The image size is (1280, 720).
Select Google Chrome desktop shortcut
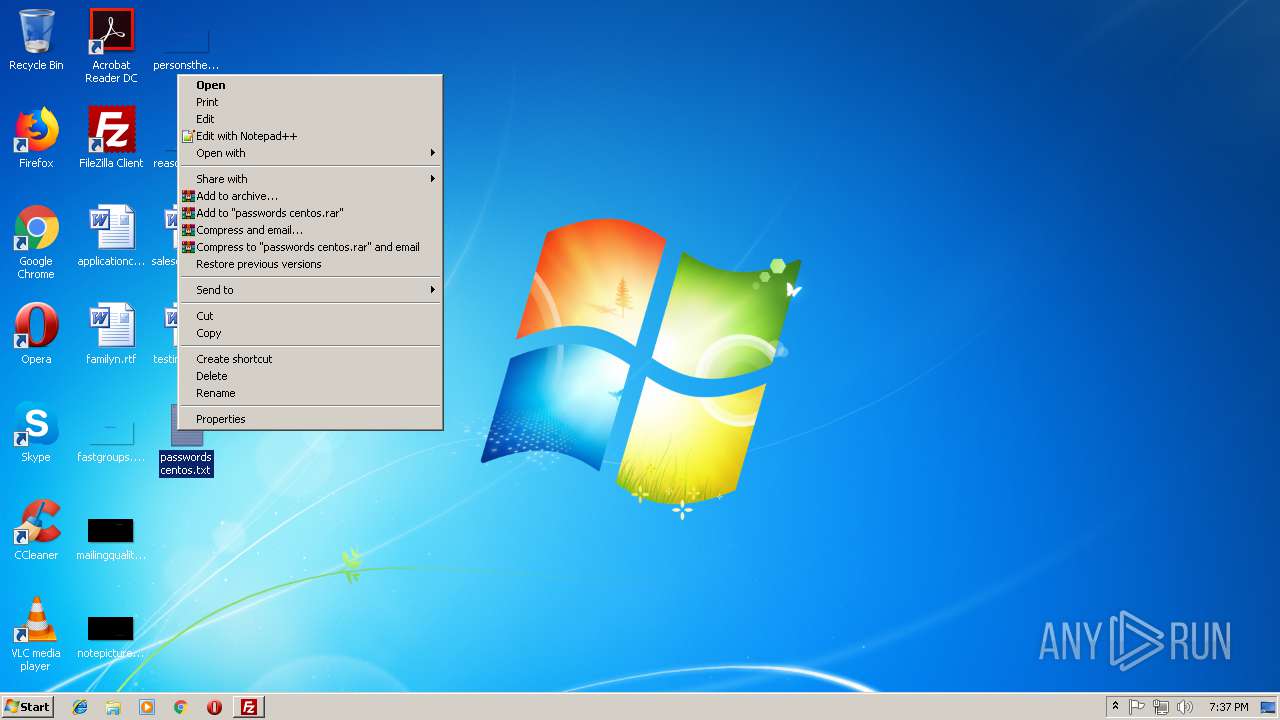coord(36,242)
